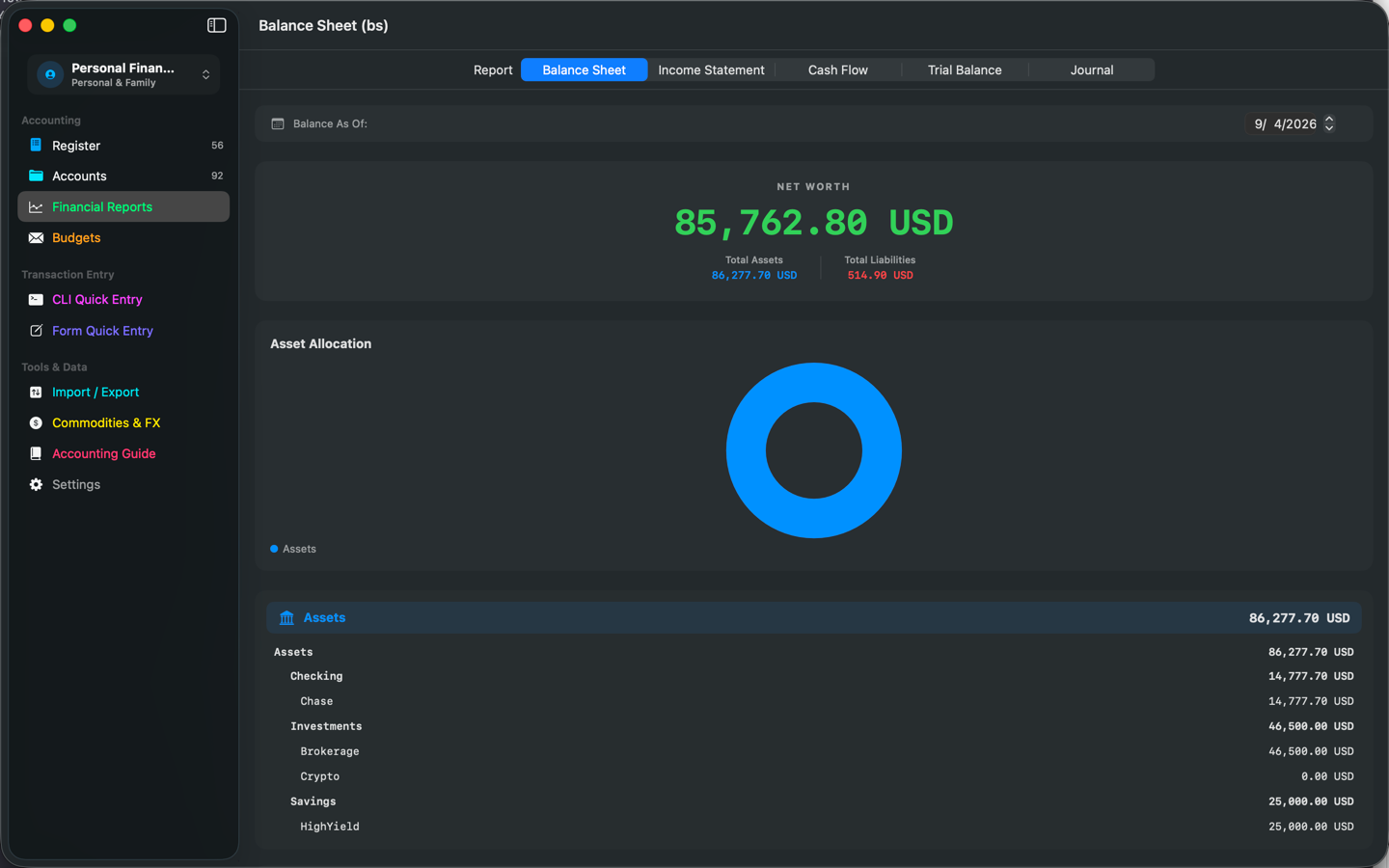The width and height of the screenshot is (1389, 868).
Task: Click the 9/ 4/2026 date field
Action: click(1285, 123)
